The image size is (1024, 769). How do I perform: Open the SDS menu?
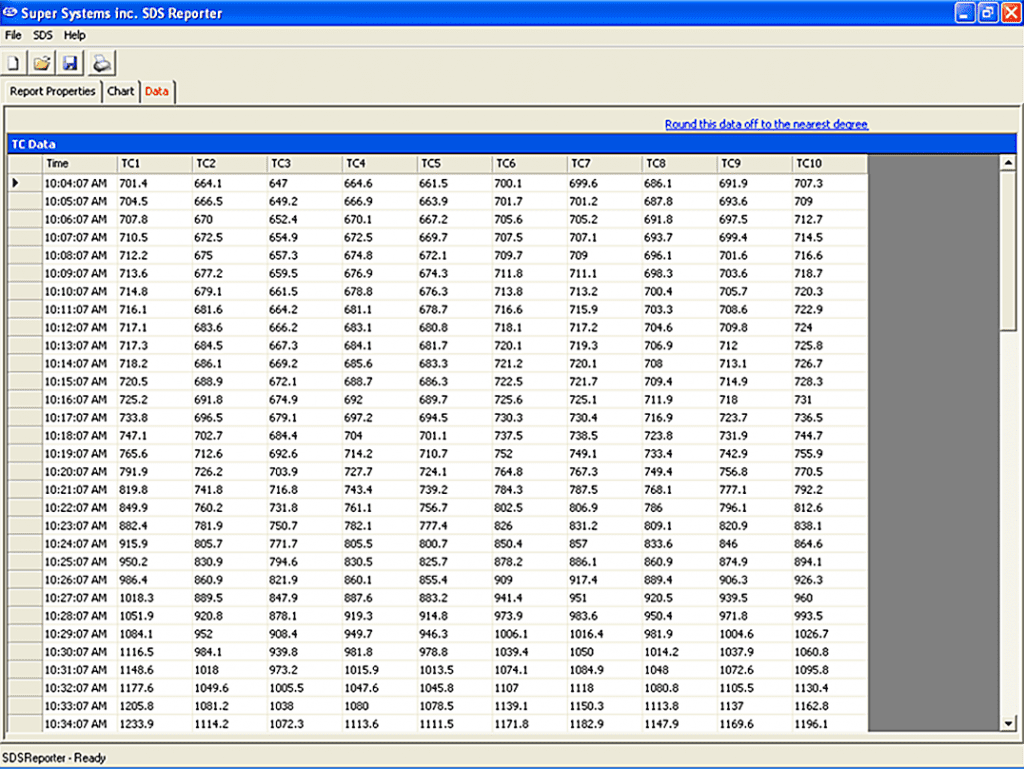(42, 35)
